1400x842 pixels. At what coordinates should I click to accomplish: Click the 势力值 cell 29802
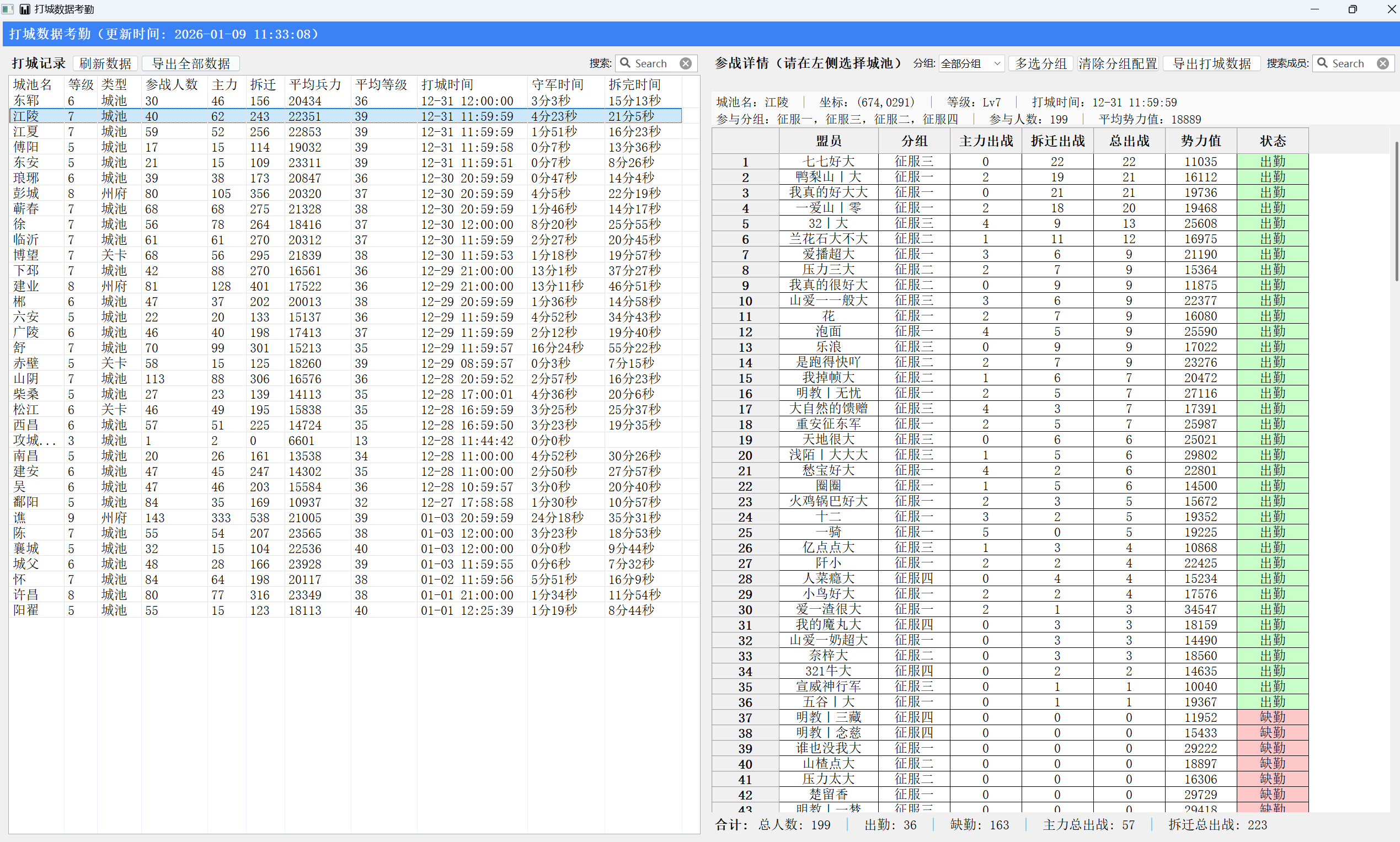click(x=1201, y=455)
